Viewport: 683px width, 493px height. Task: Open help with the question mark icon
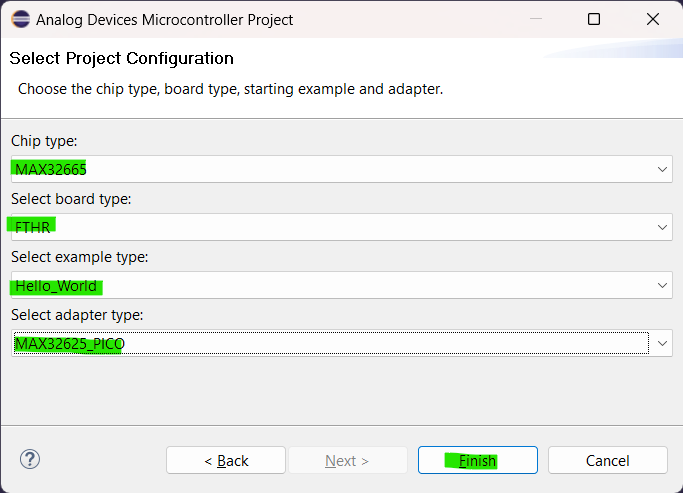tap(30, 459)
